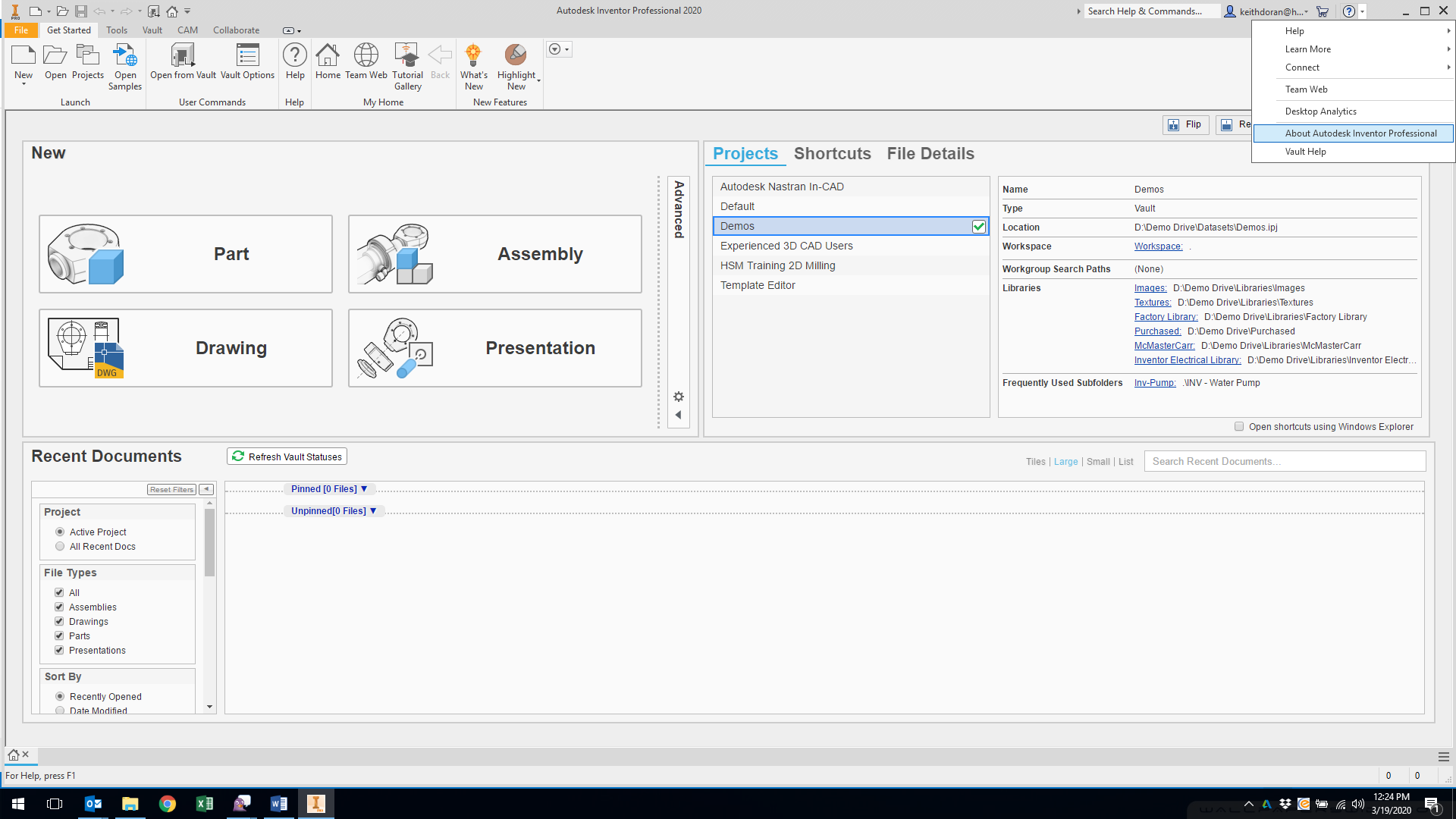The height and width of the screenshot is (819, 1456).
Task: Click the Reset Filters button
Action: click(171, 490)
